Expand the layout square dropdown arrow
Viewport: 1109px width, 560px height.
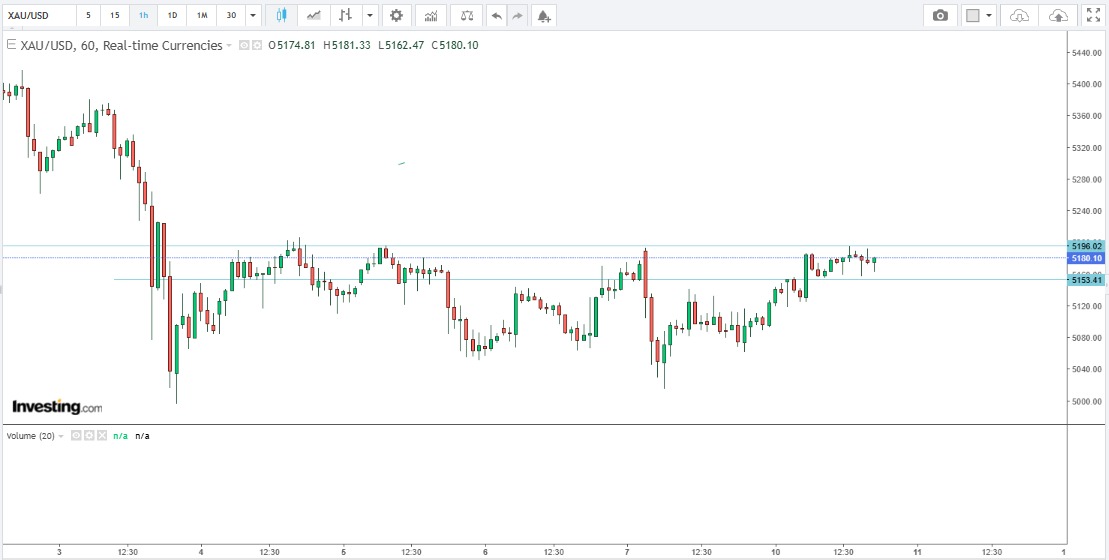[x=989, y=15]
